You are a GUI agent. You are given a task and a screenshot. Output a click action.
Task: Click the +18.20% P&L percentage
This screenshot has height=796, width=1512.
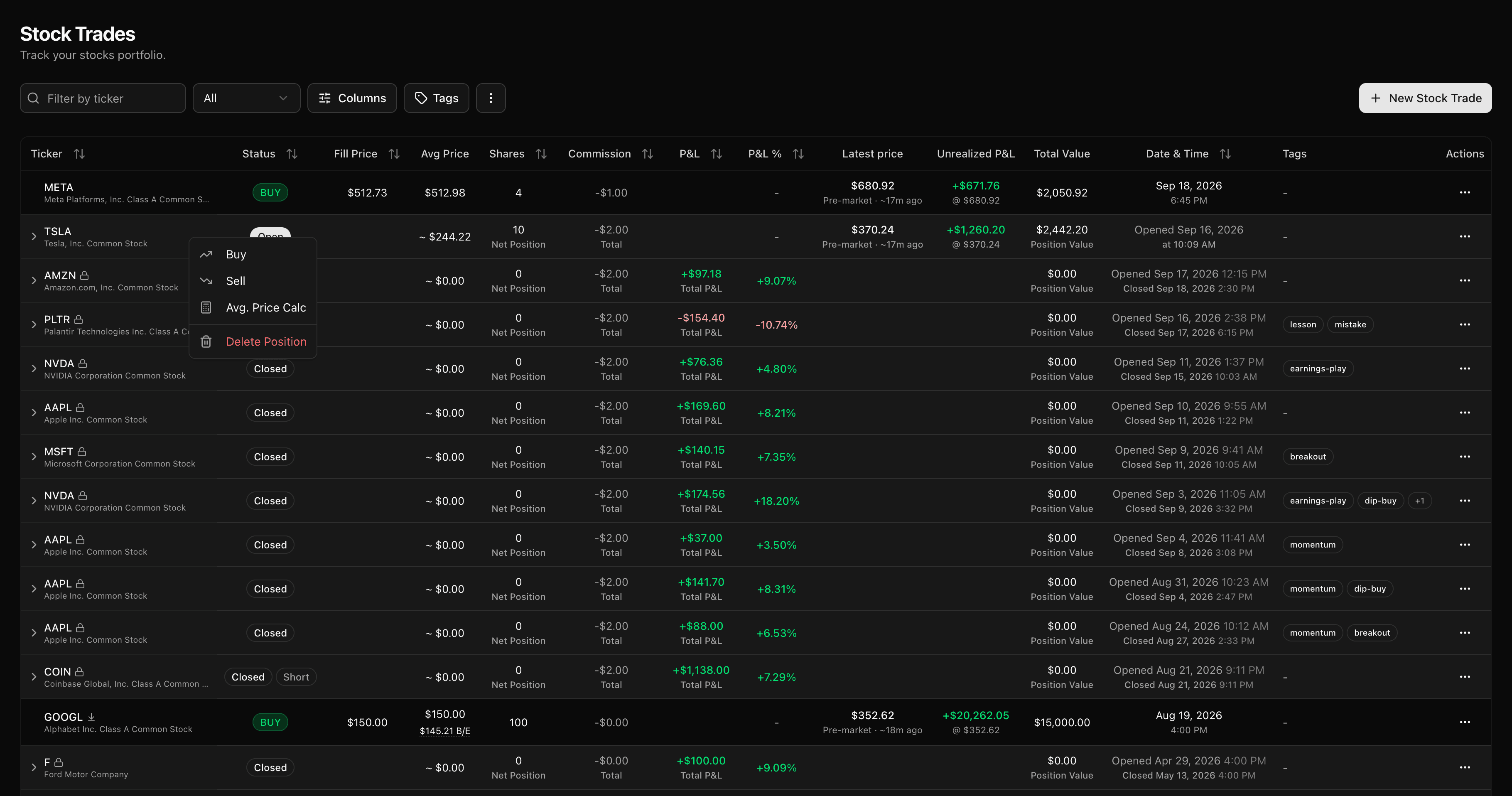coord(776,501)
